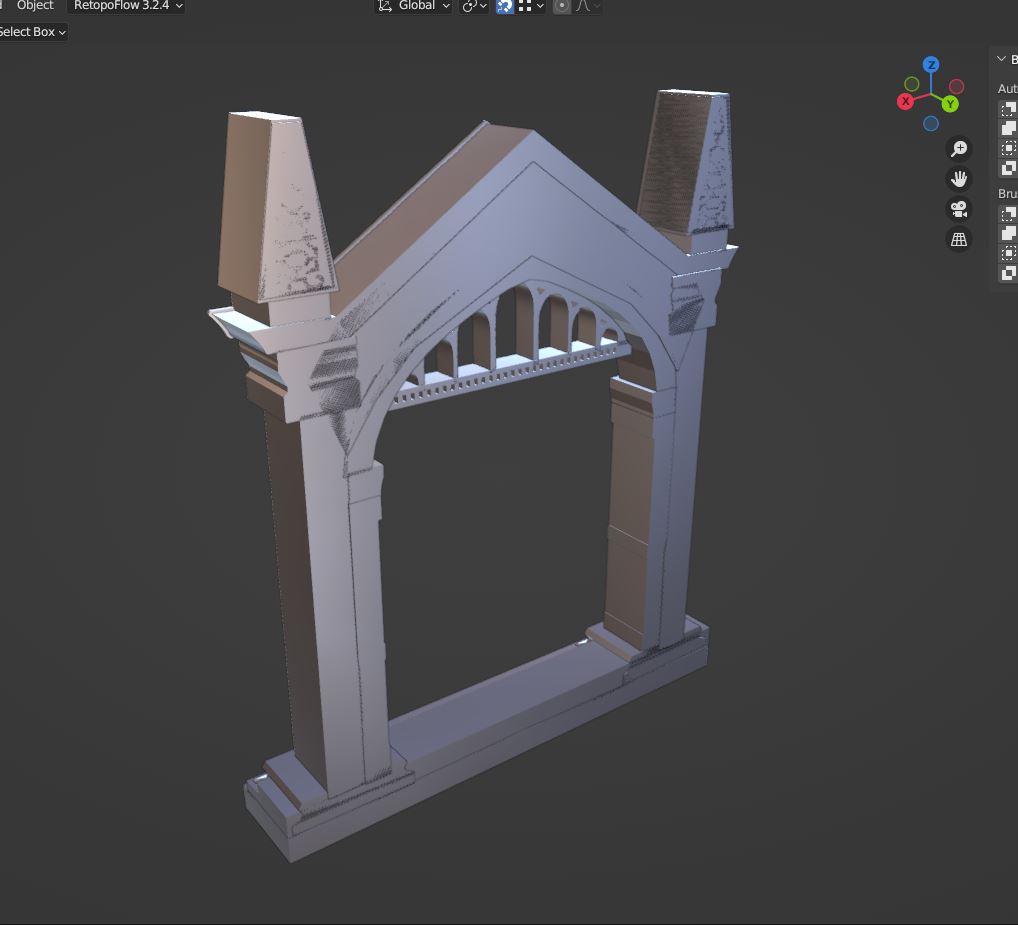This screenshot has width=1018, height=925.
Task: Switch perspective/orthographic with the grid icon
Action: (x=958, y=240)
